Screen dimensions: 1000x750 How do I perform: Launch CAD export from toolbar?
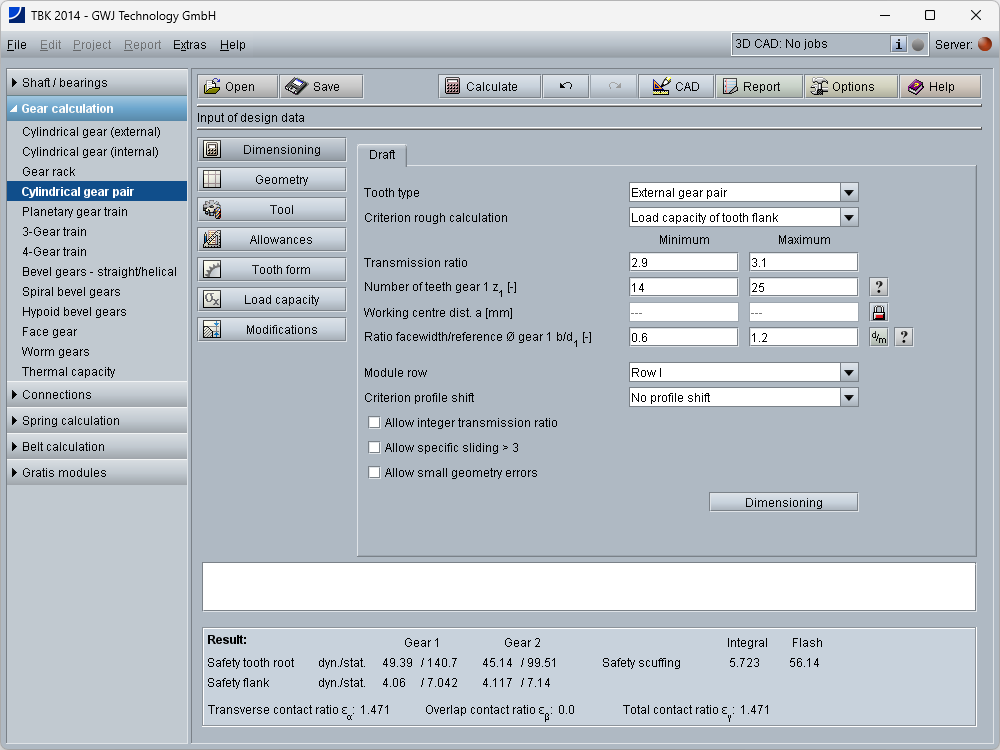(675, 87)
